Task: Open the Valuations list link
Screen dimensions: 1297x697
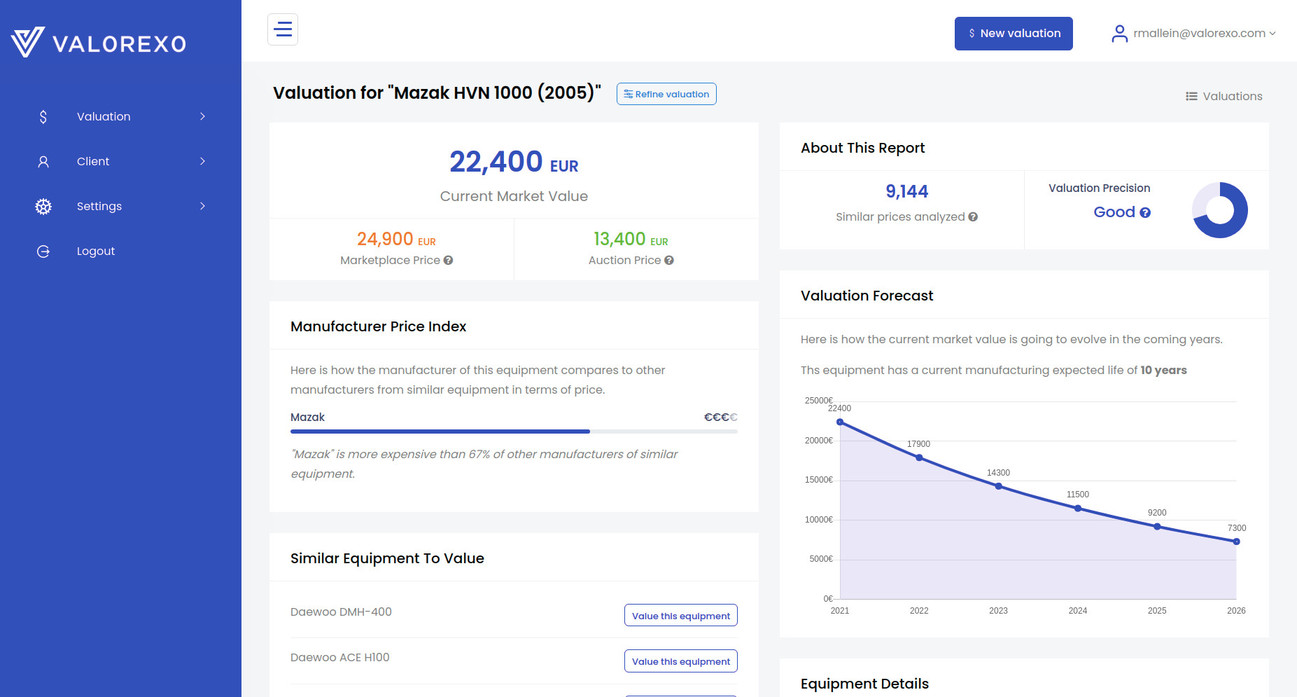Action: (x=1224, y=96)
